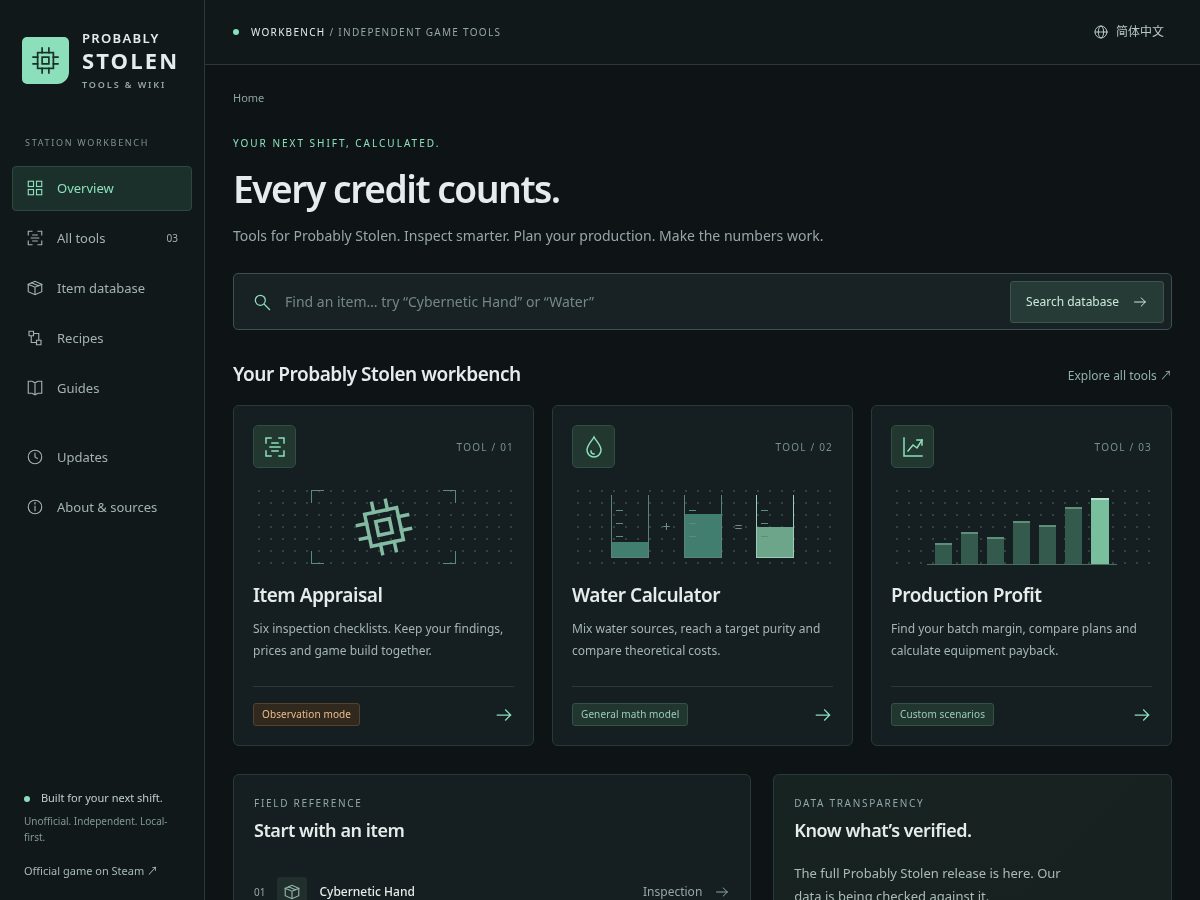Click the Recipes flow icon
This screenshot has height=900, width=1200.
[x=35, y=338]
